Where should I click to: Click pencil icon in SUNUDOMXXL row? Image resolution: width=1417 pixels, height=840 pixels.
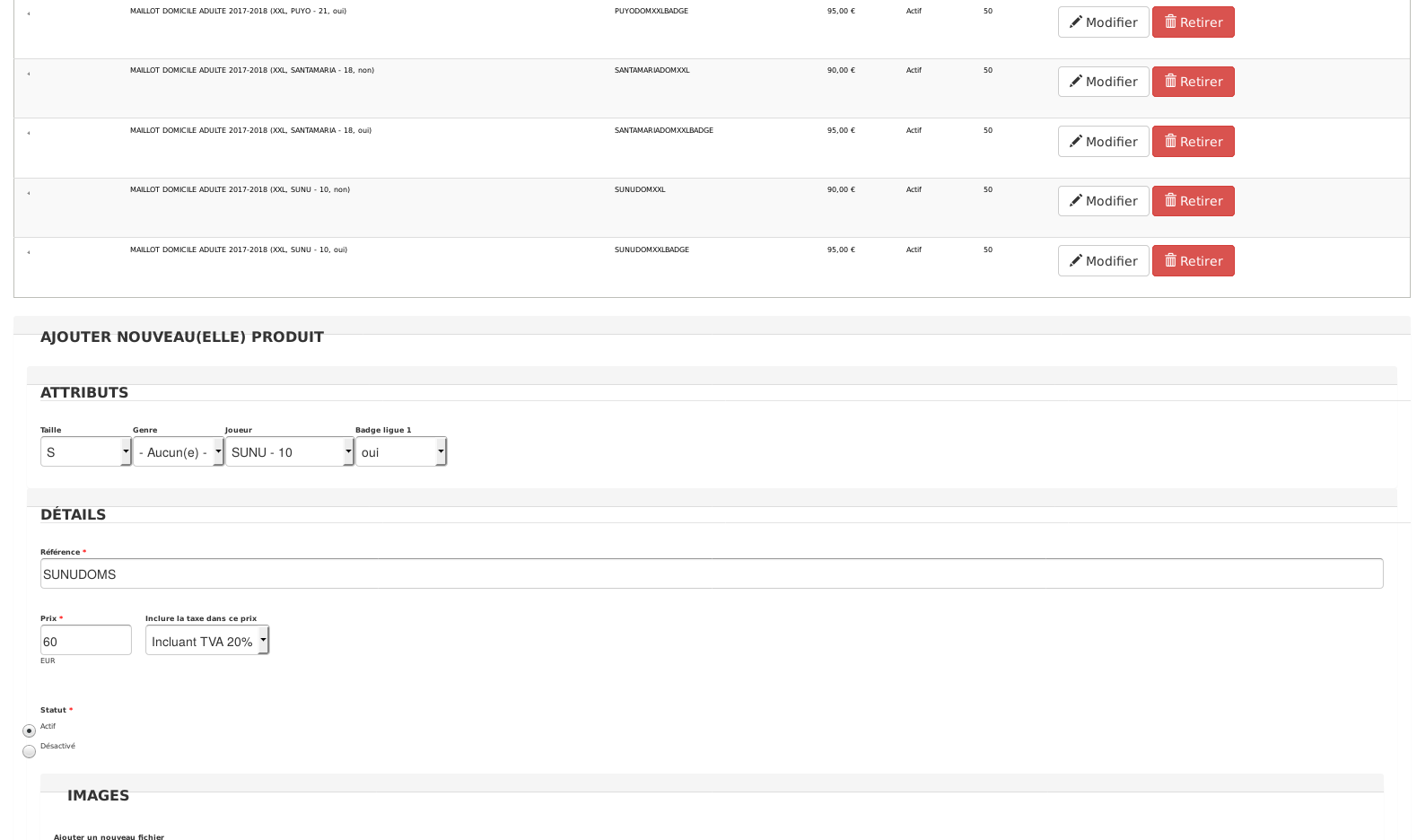click(1075, 201)
